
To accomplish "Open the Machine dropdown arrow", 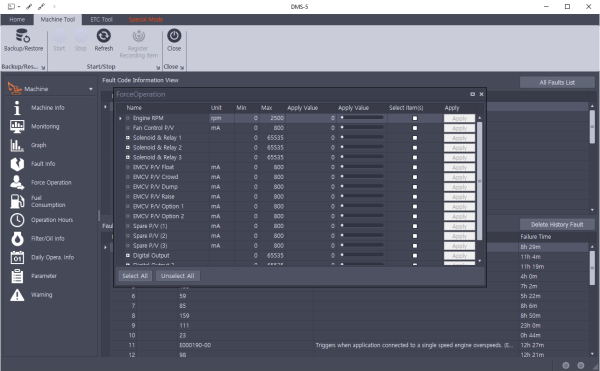I will 91,89.
